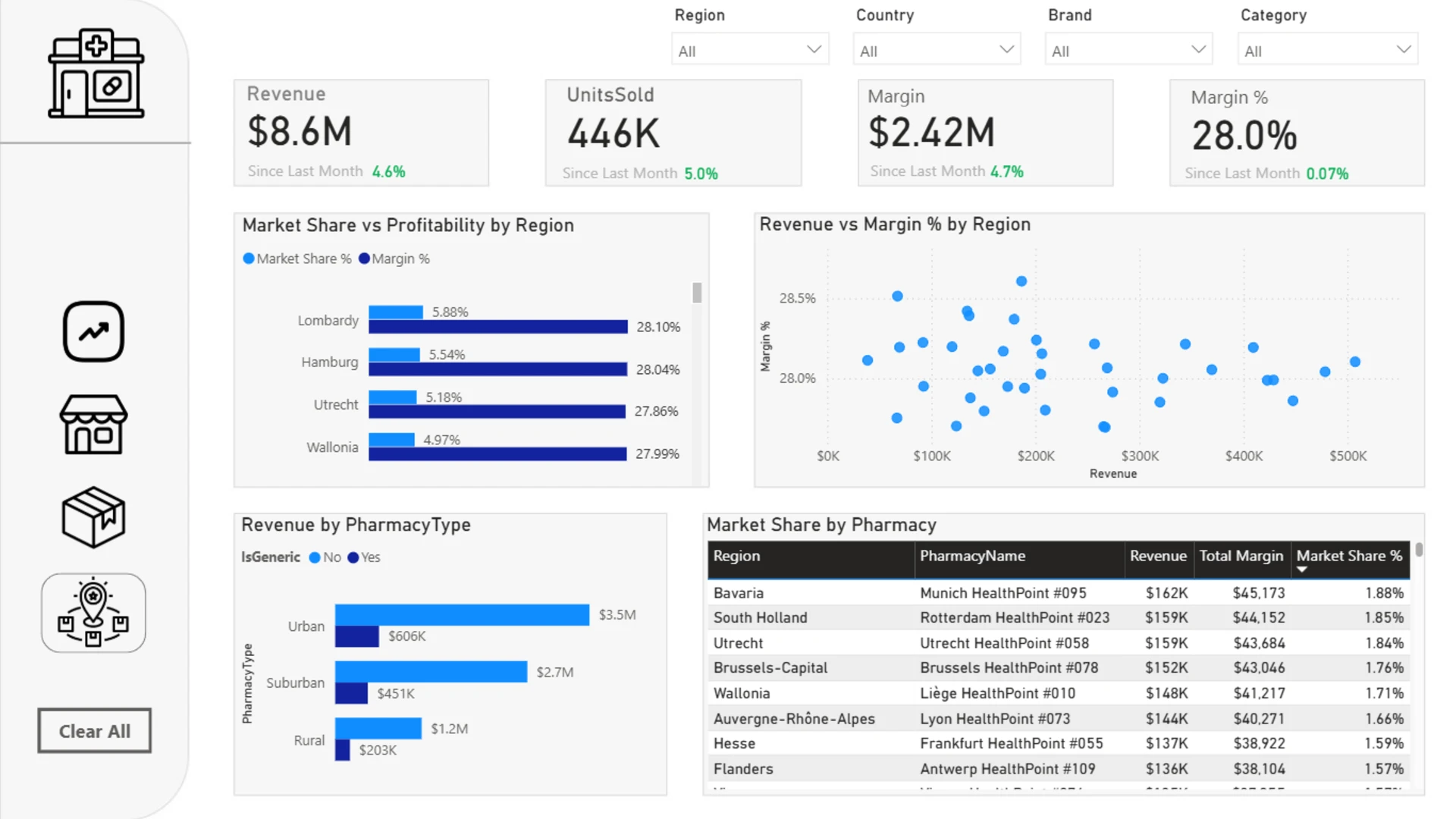Expand the Country filter dropdown
The image size is (1456, 819).
[937, 50]
